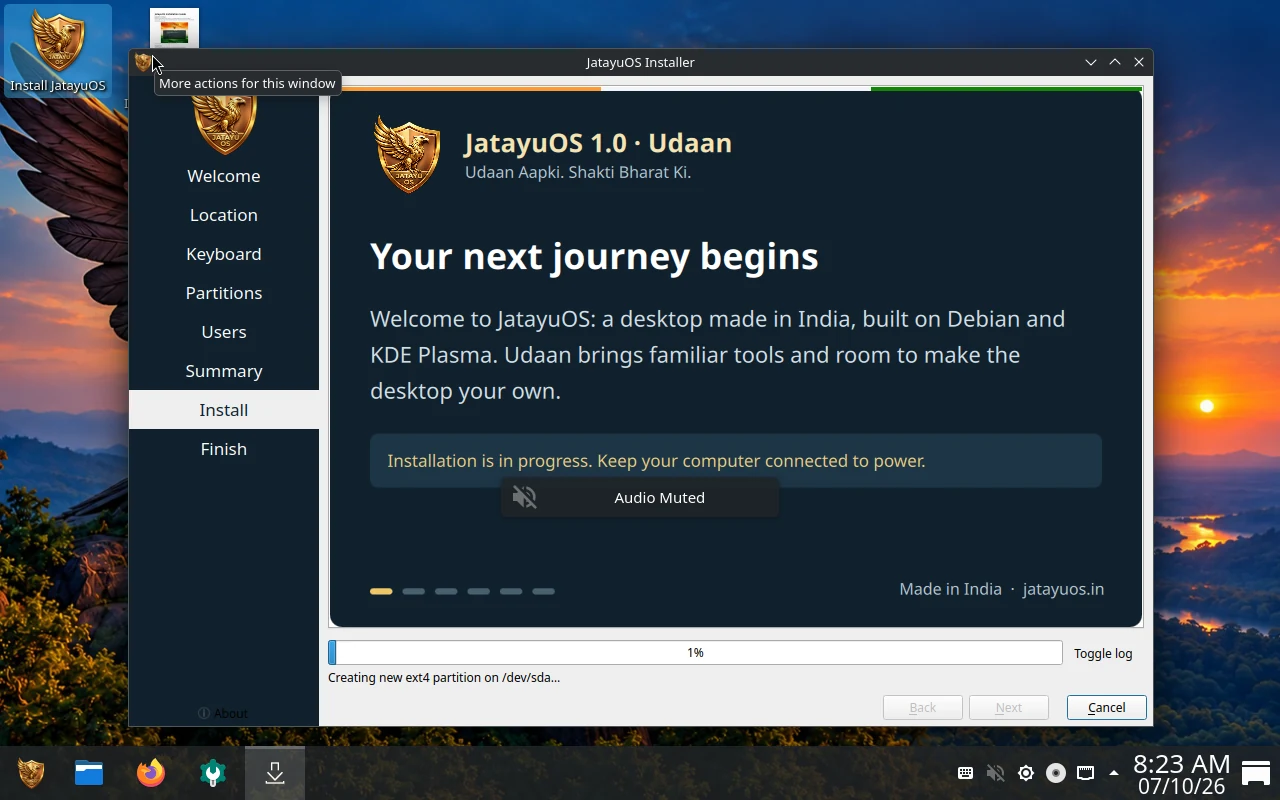Click the highlighted Install step in sidebar
This screenshot has height=800, width=1280.
coord(224,410)
